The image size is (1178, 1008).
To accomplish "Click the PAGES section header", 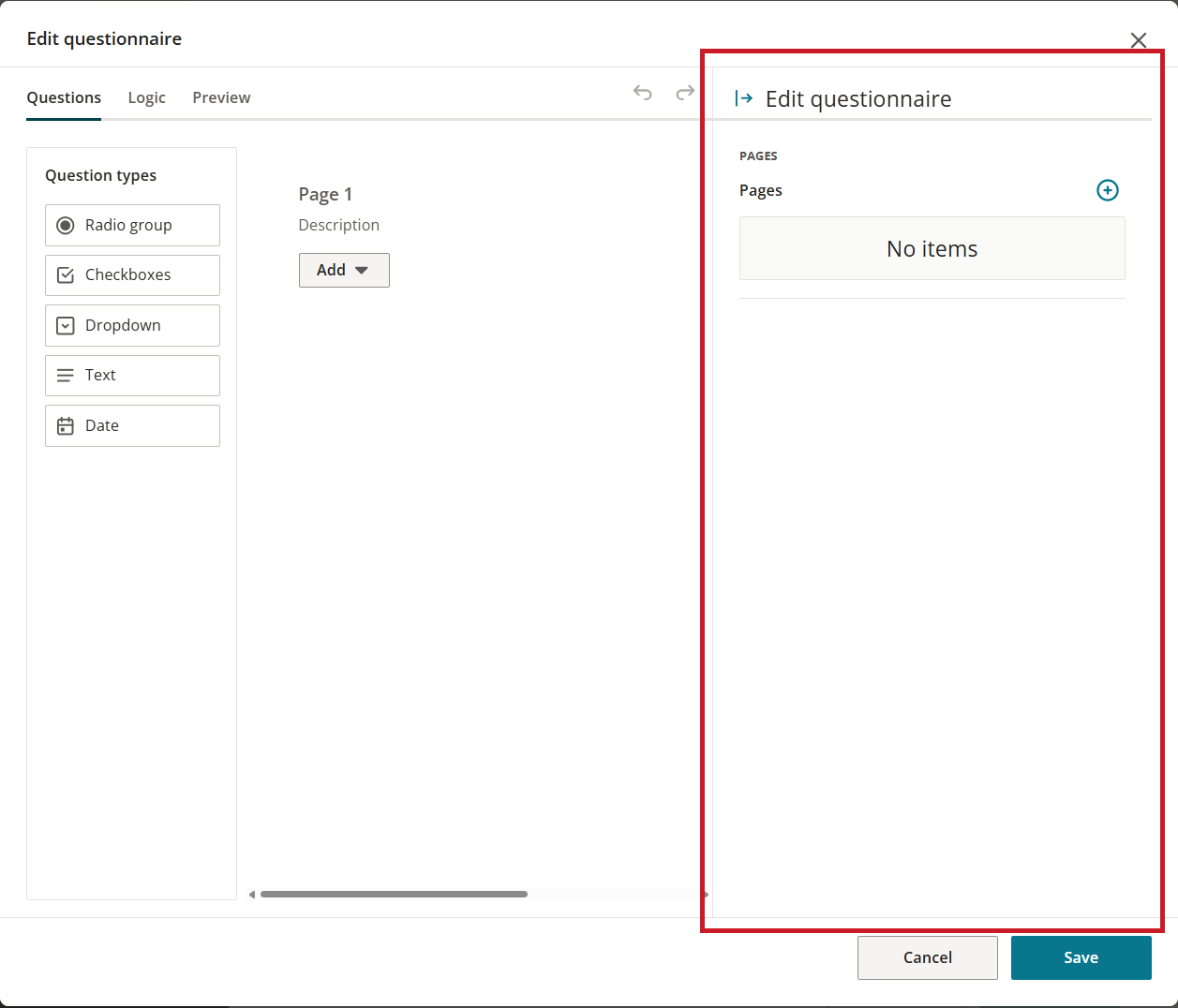I will point(758,156).
